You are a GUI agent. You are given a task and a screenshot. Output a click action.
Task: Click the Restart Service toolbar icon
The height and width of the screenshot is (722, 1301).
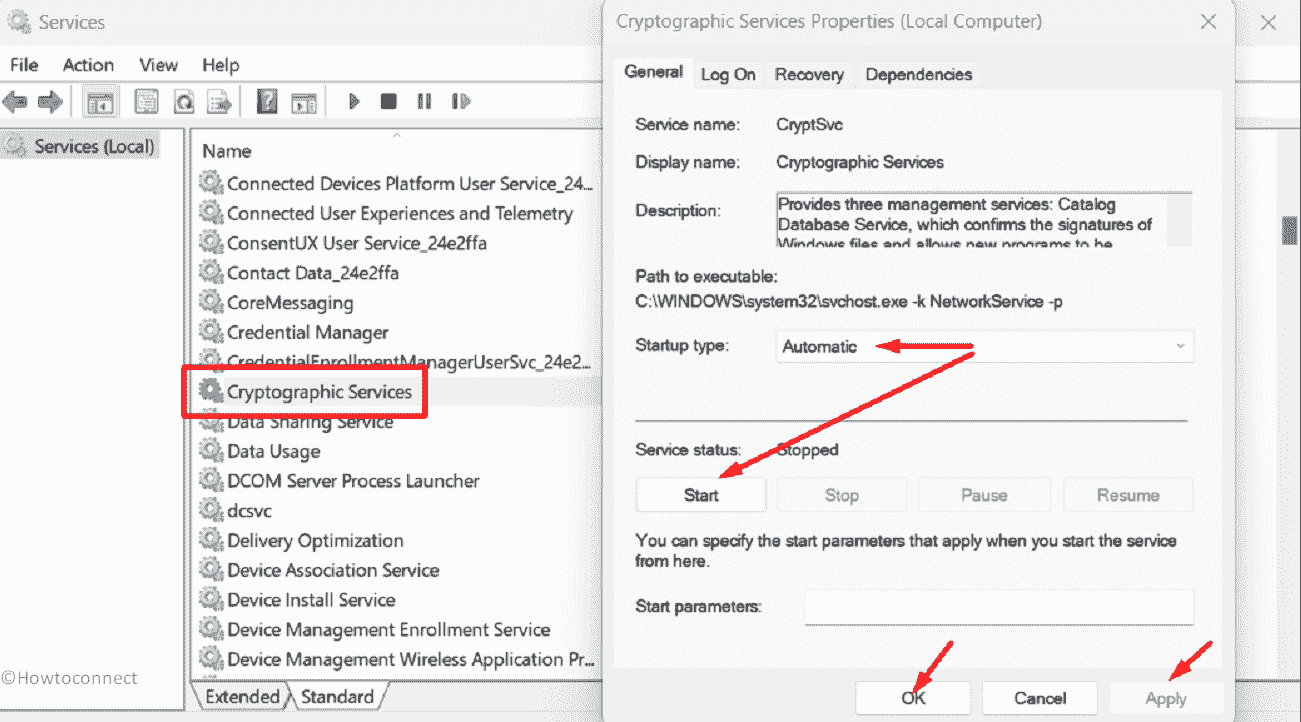pos(460,101)
